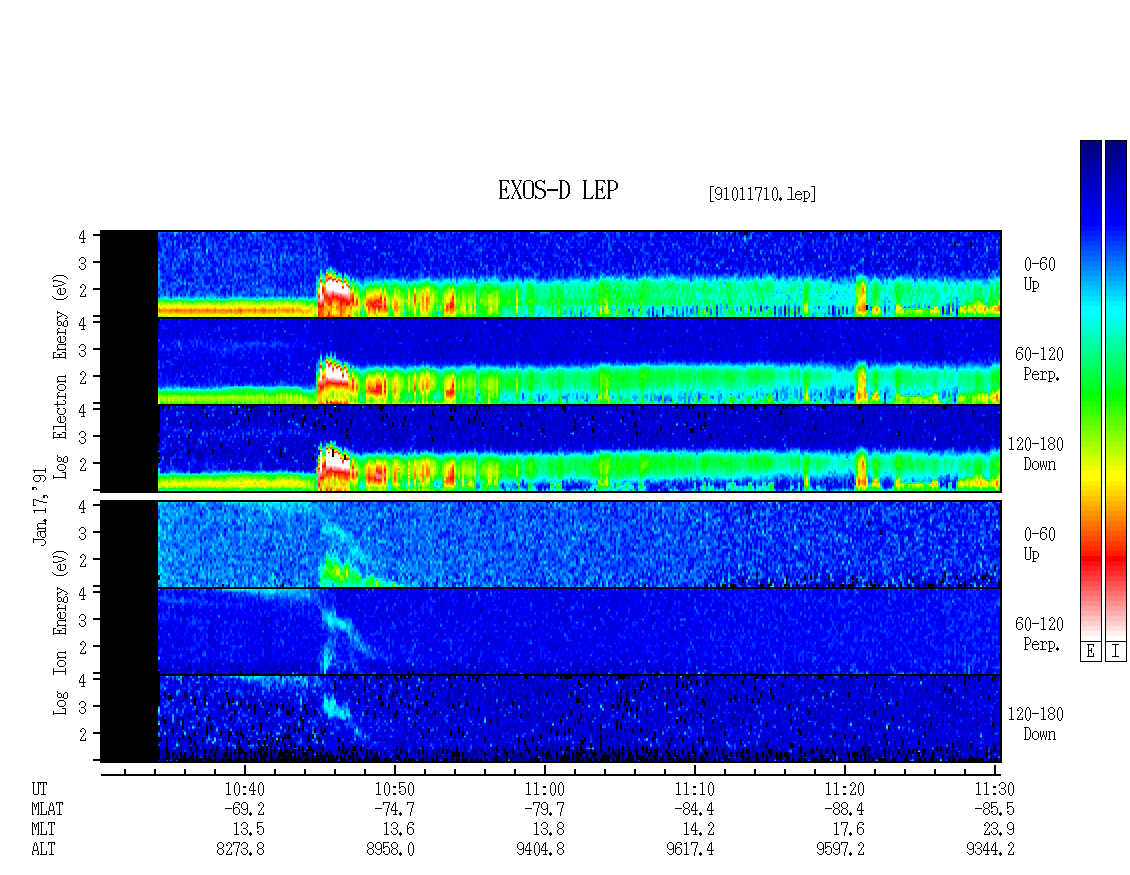Click the MLAT value -69.2
This screenshot has width=1130, height=875.
(x=244, y=809)
